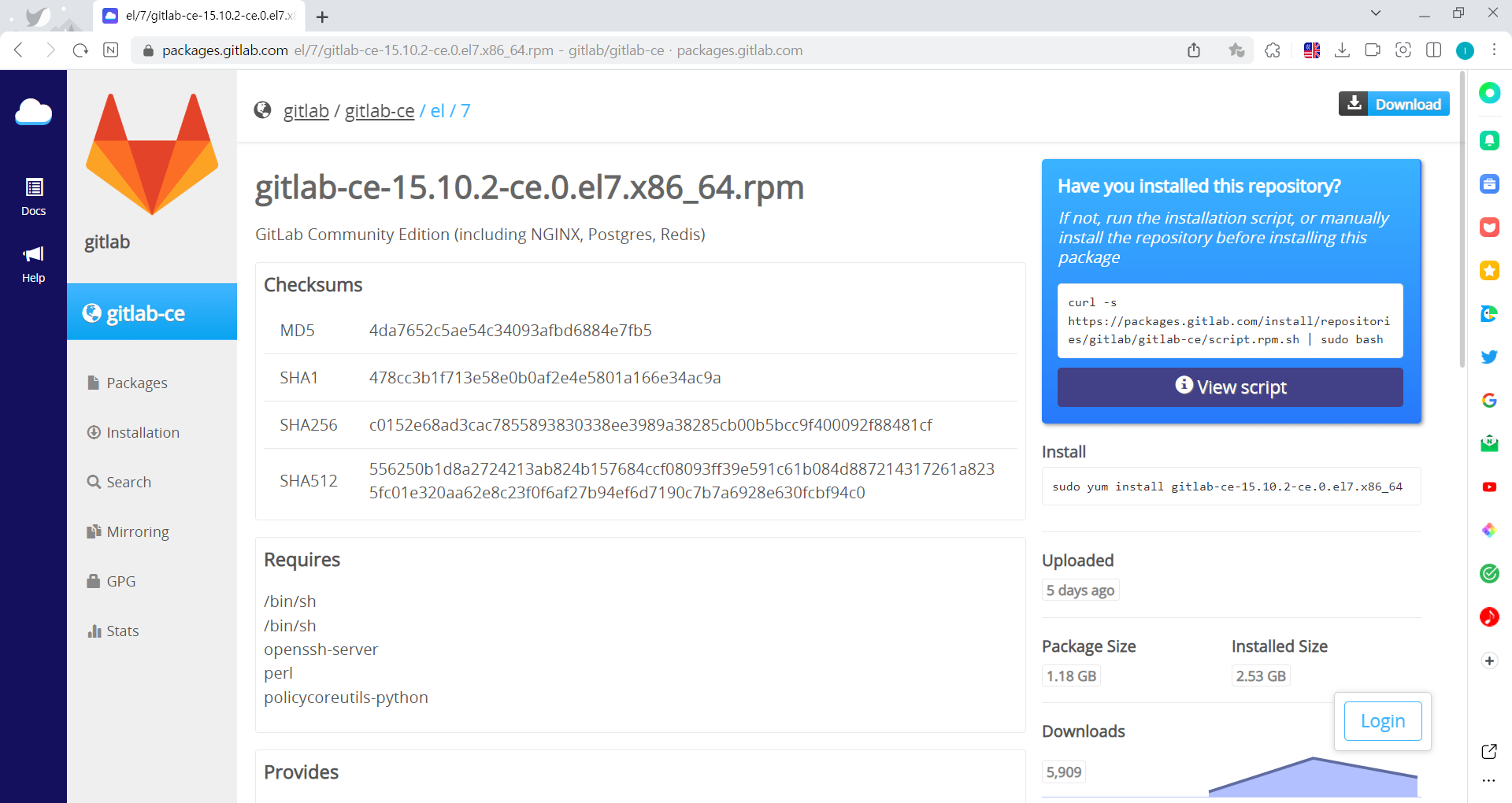Open the extensions puzzle icon
The width and height of the screenshot is (1512, 803).
click(1273, 50)
